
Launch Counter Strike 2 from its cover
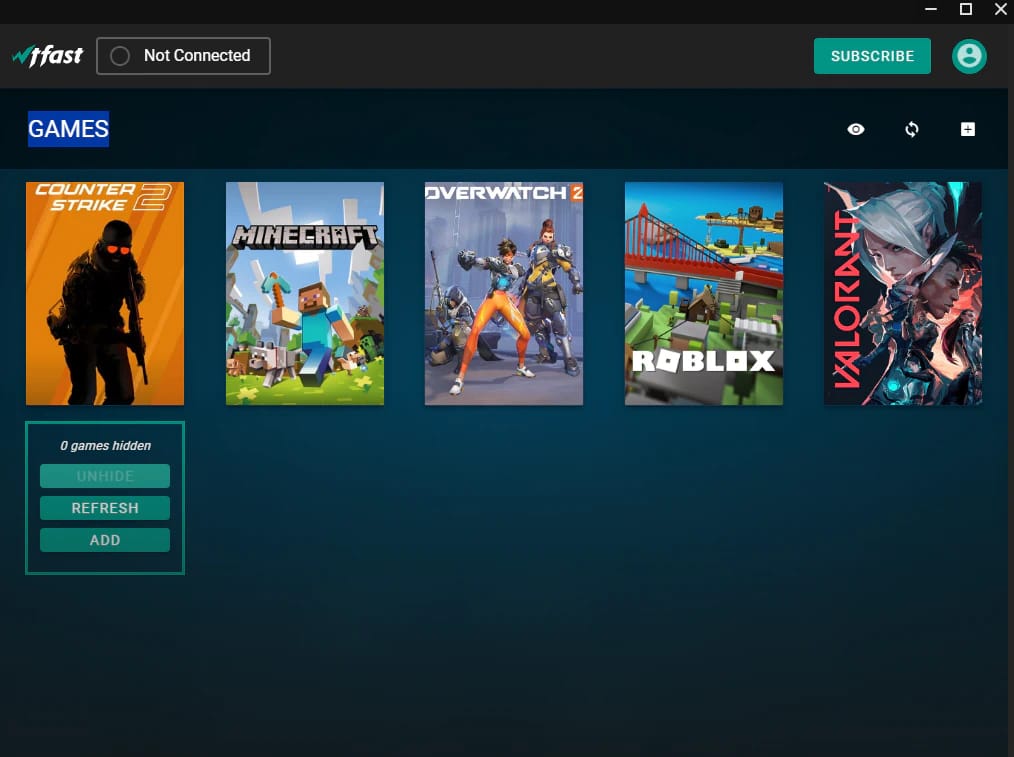point(104,293)
